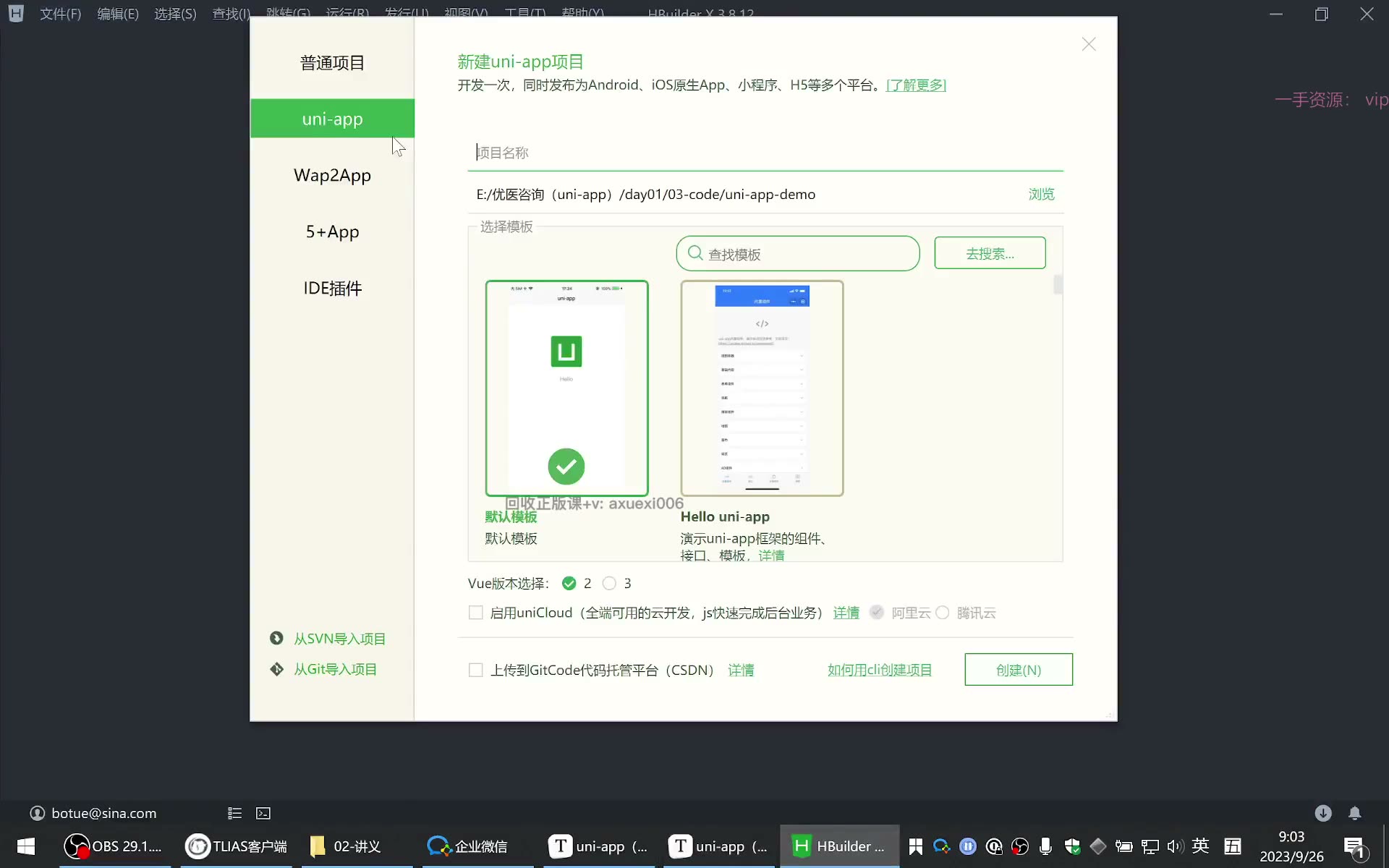
Task: Click the OBS tray icon
Action: 1020,846
